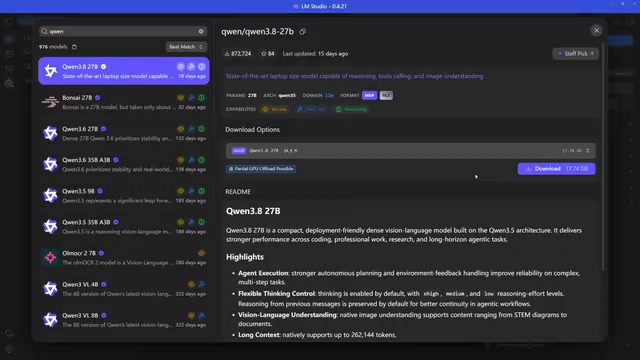Screen dimensions: 640x360
Task: Click the green reasoning icon on Qwen3.5 9B row
Action: pos(202,191)
